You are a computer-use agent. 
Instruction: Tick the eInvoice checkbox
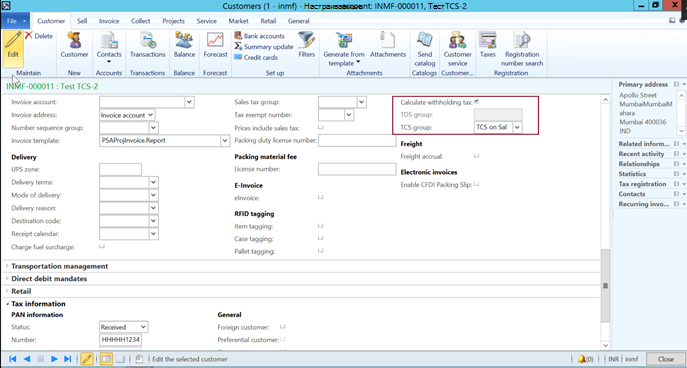pyautogui.click(x=321, y=197)
